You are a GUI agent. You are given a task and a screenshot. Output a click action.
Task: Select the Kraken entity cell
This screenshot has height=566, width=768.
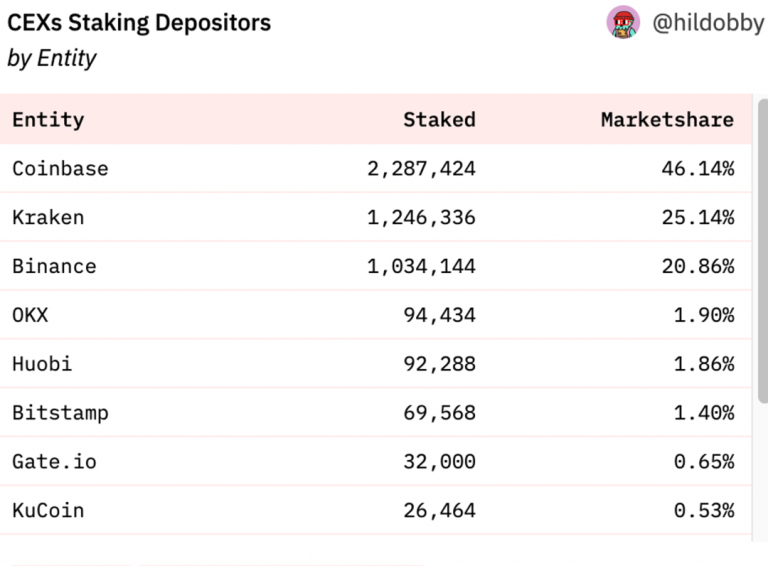coord(48,218)
